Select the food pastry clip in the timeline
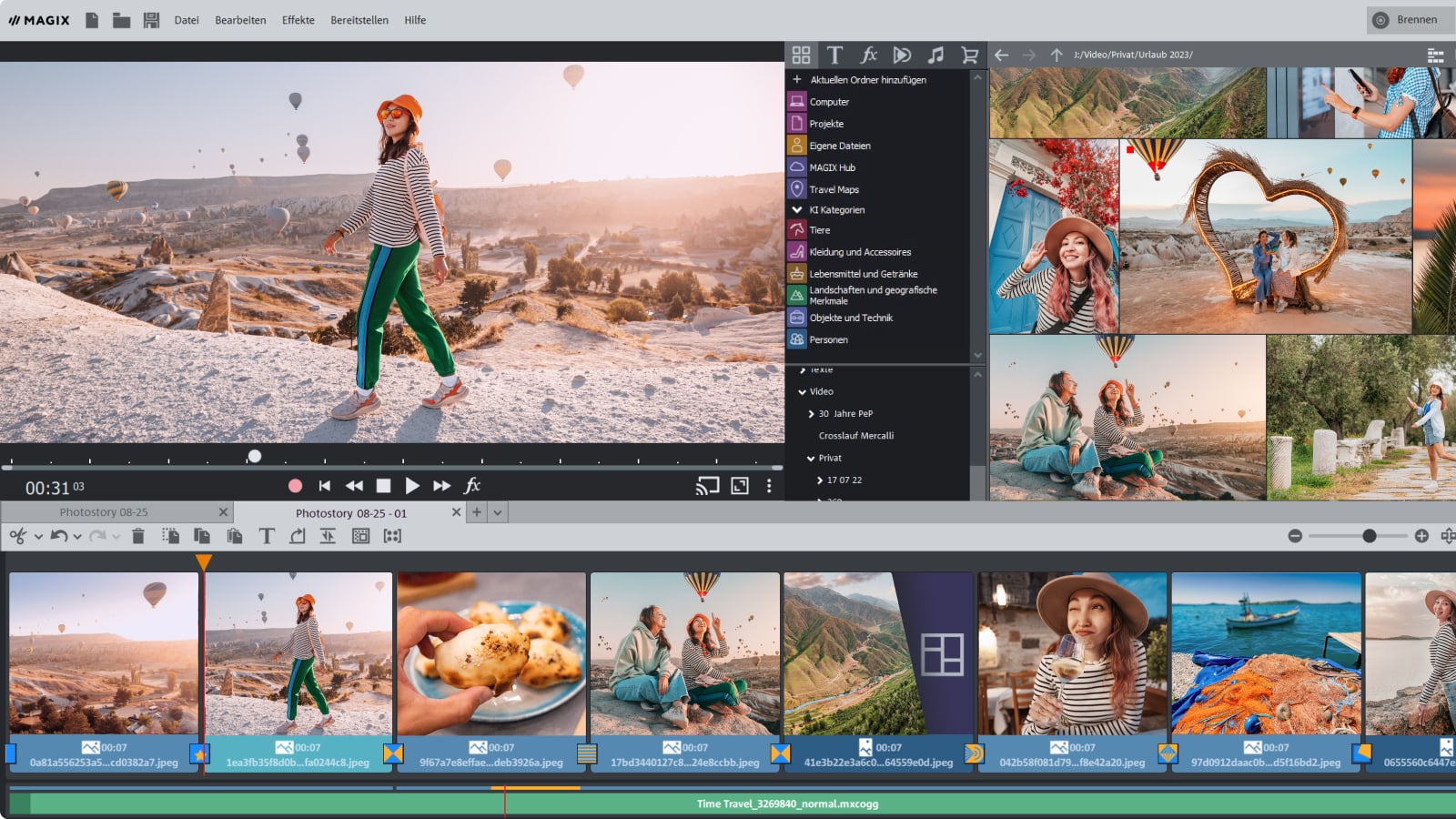Screen dimensions: 1456x819 coord(491,653)
